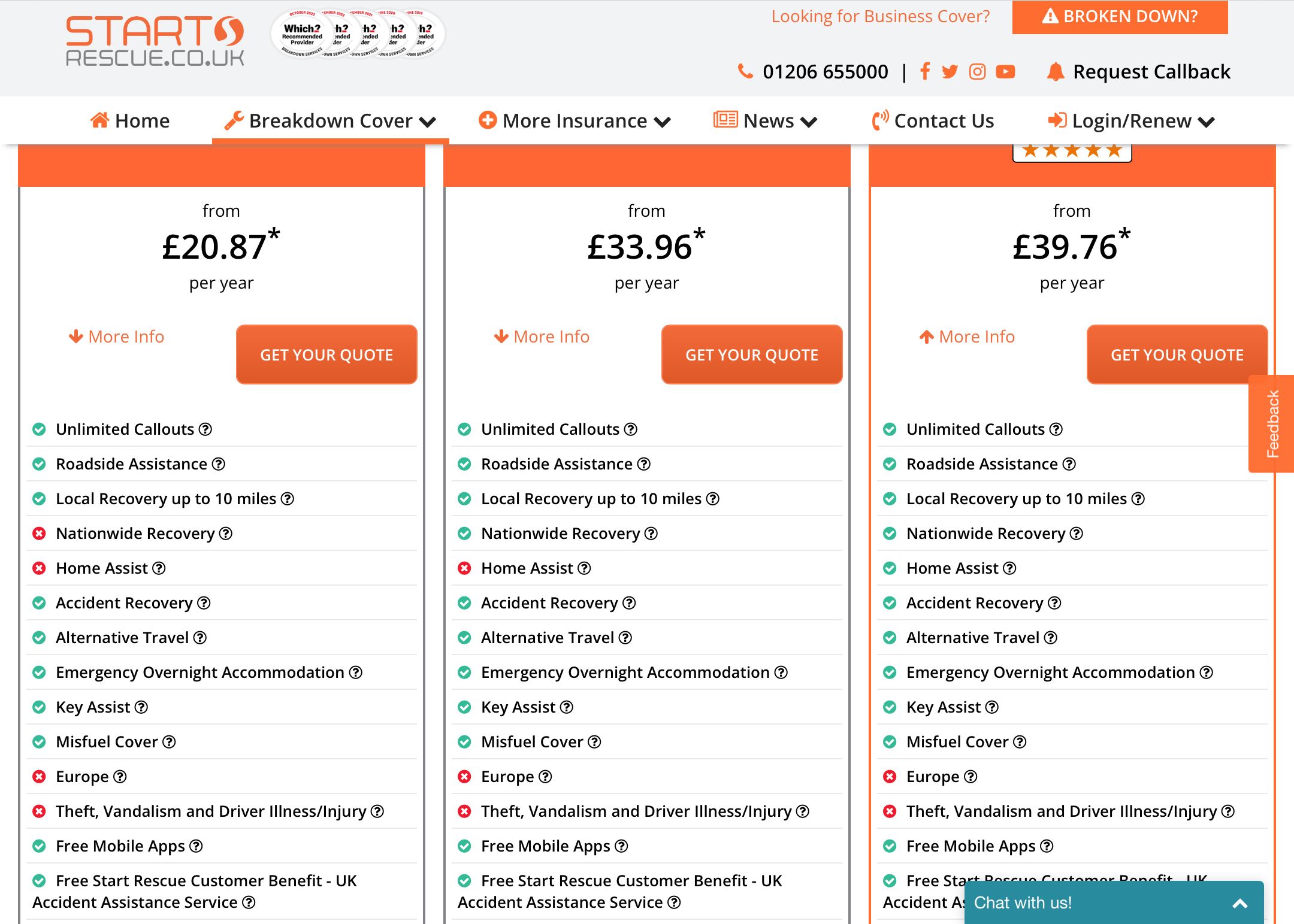Click Get Your Quote for £33.96 plan
The image size is (1294, 924).
(752, 355)
